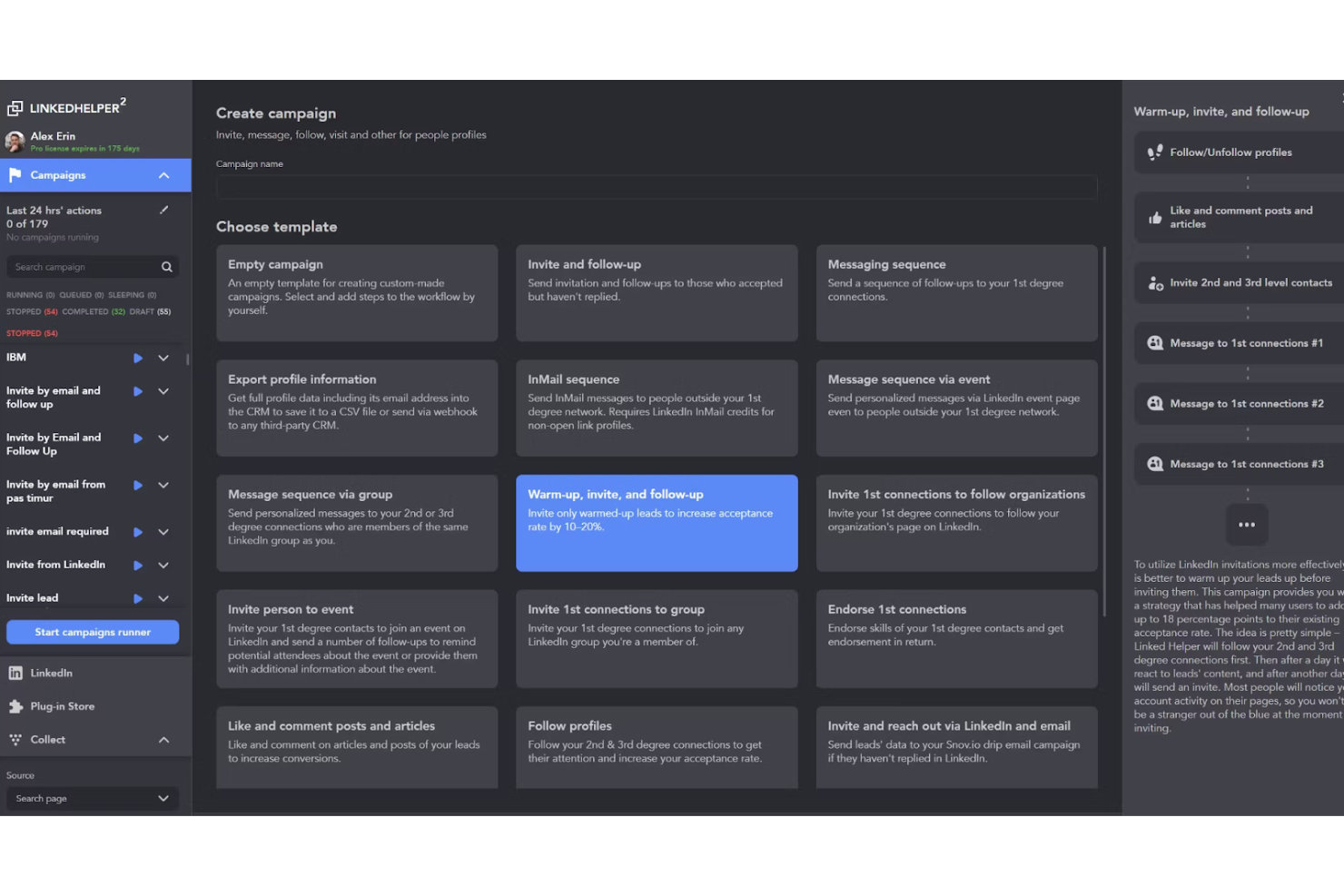
Task: Play the 'Invite by email from pas timur' campaign
Action: [138, 485]
